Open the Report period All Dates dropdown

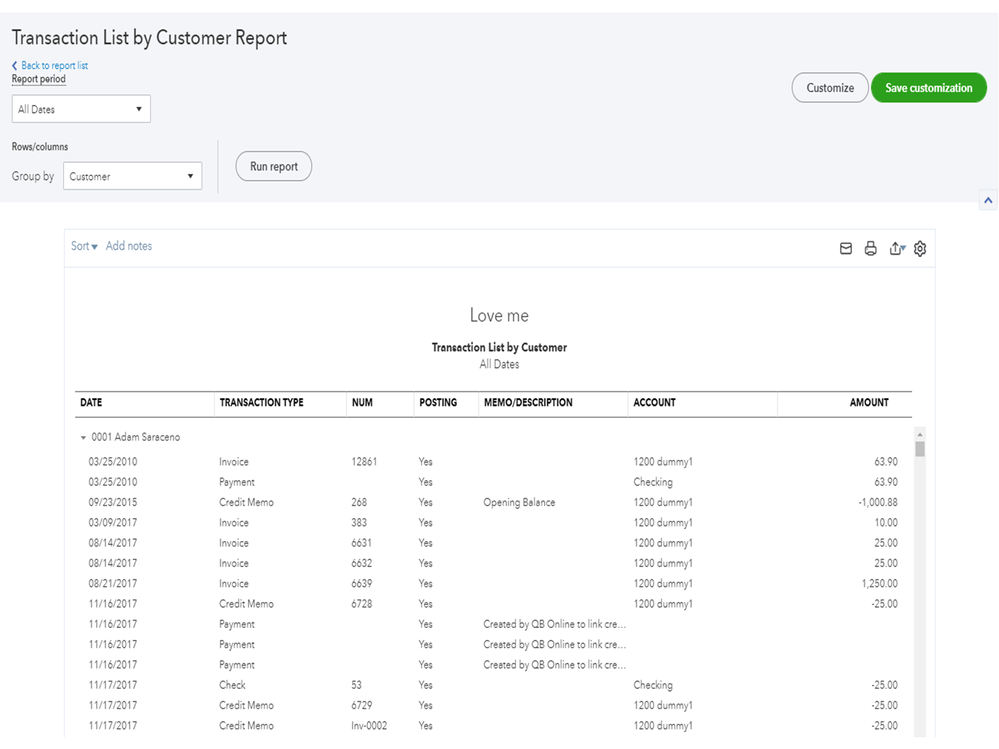tap(81, 109)
